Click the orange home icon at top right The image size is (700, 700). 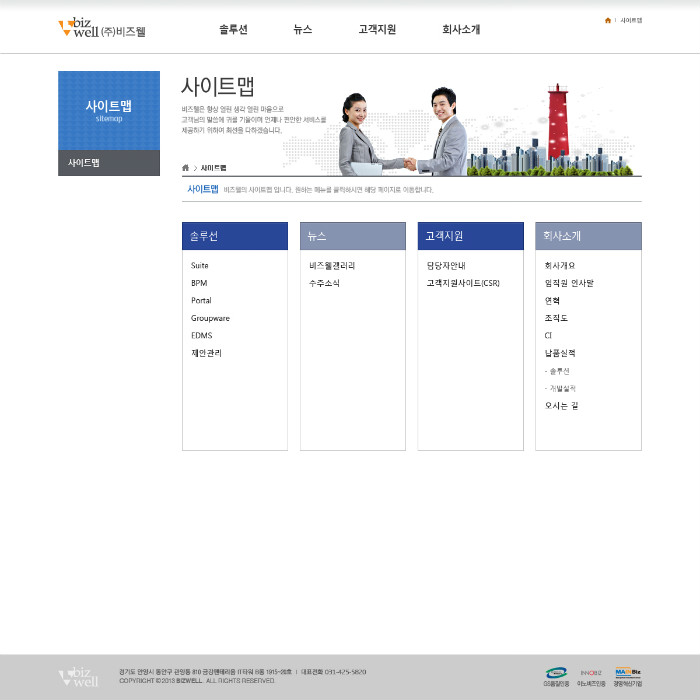coord(608,20)
